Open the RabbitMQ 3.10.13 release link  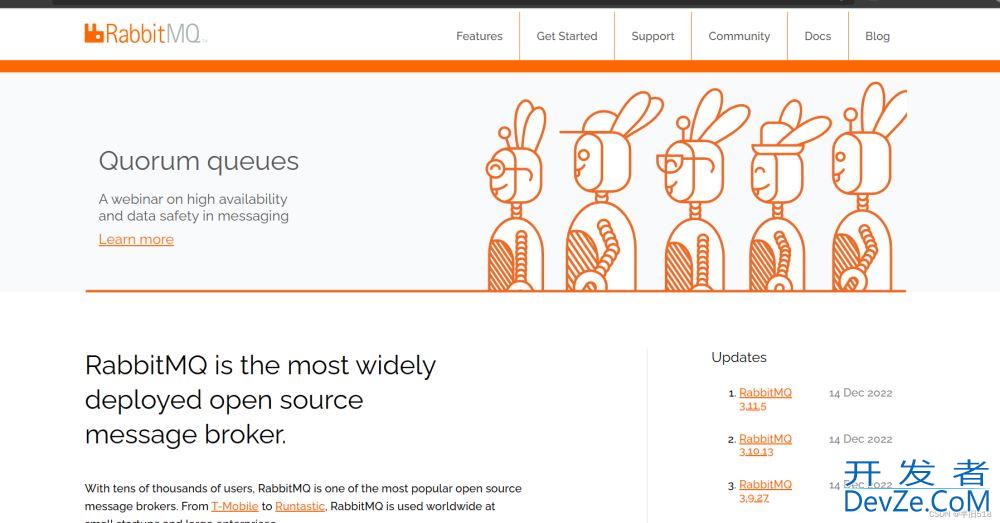[765, 445]
